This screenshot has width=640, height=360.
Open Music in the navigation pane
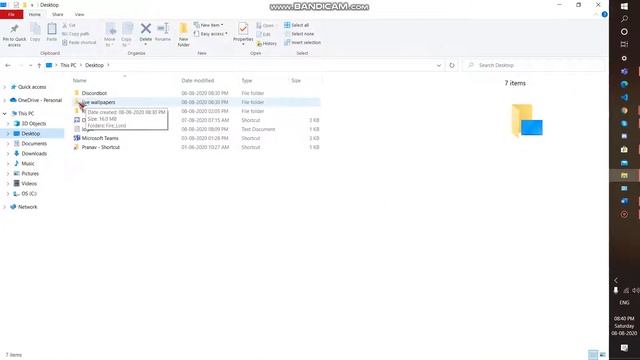28,163
